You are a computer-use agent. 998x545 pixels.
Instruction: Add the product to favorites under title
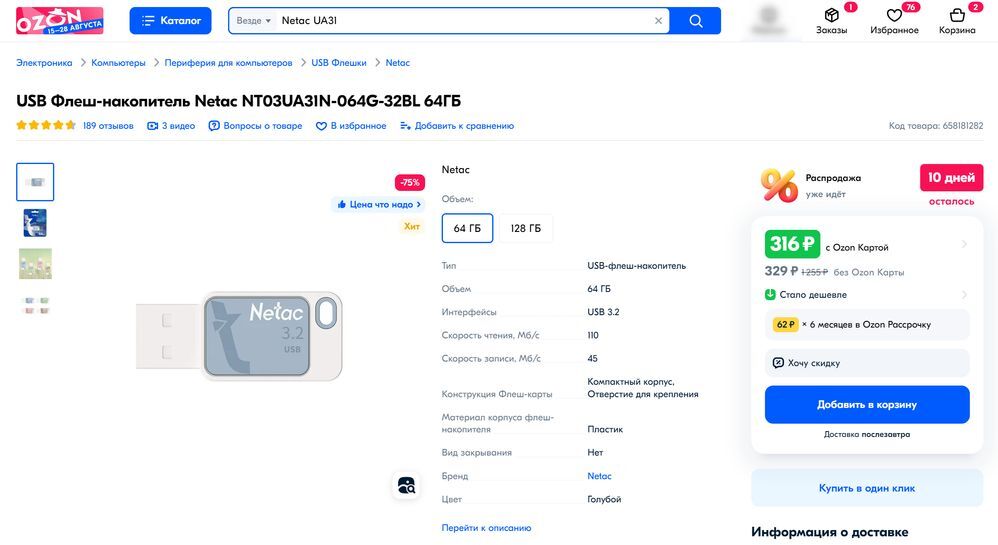(x=351, y=126)
